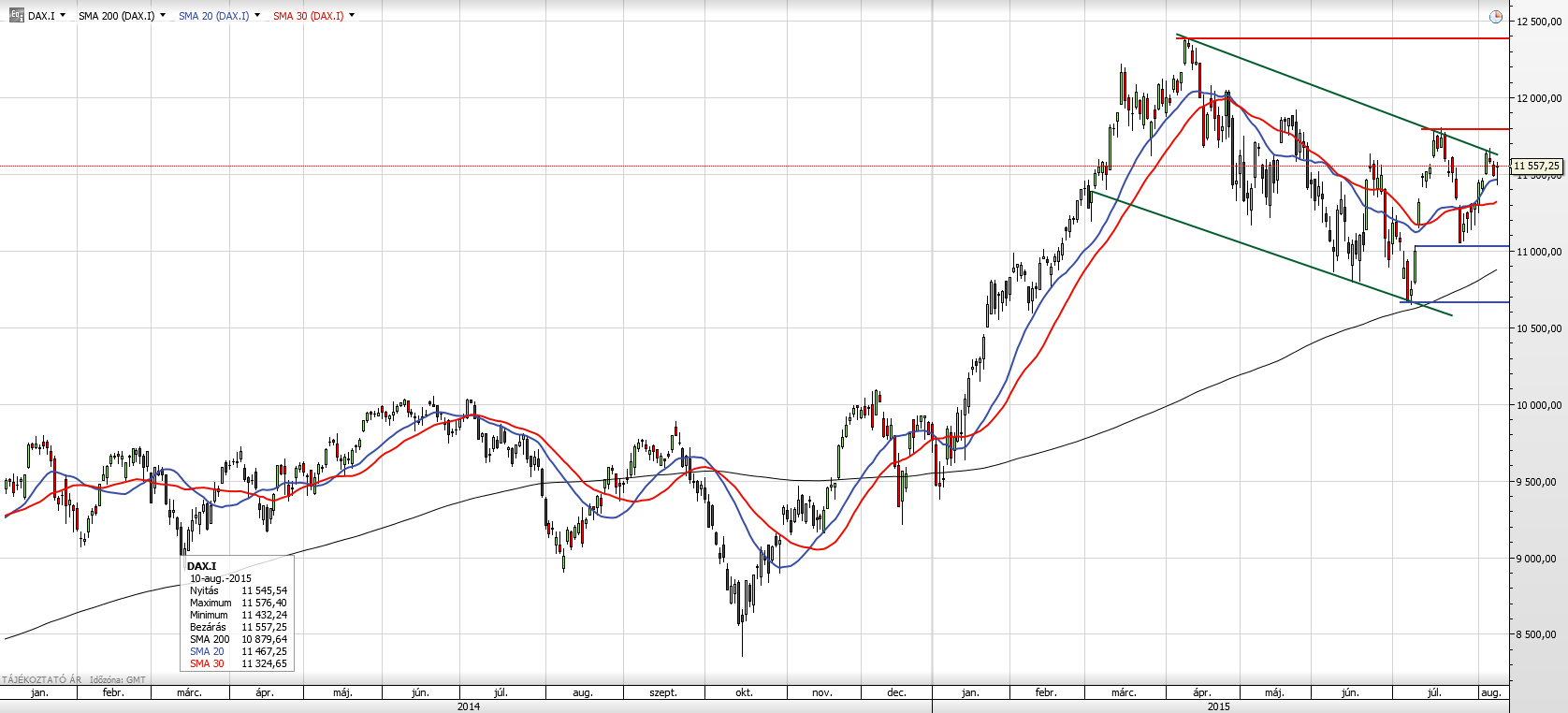Click the black SMA 200 (DAX.I) label
Image resolution: width=1568 pixels, height=713 pixels.
(x=116, y=16)
